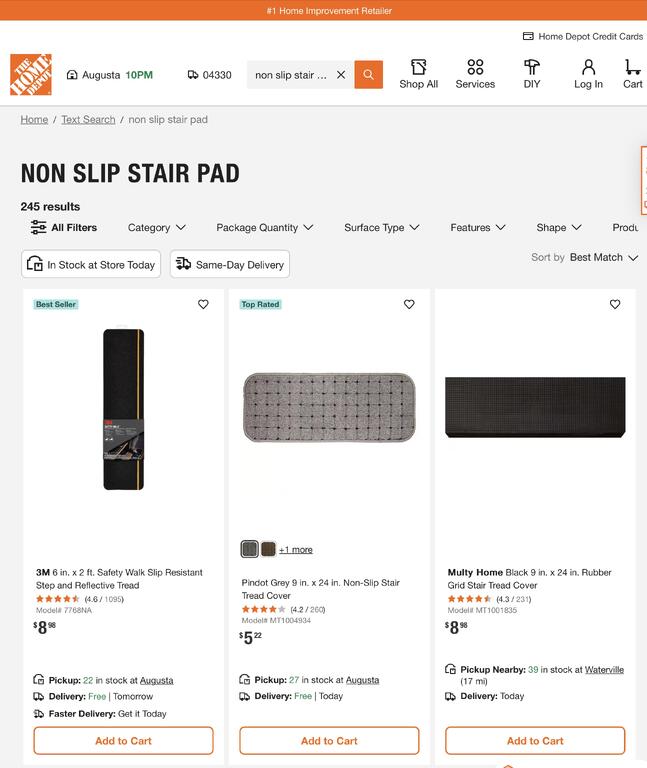Expand the Category filter dropdown
The width and height of the screenshot is (647, 768).
coord(156,228)
